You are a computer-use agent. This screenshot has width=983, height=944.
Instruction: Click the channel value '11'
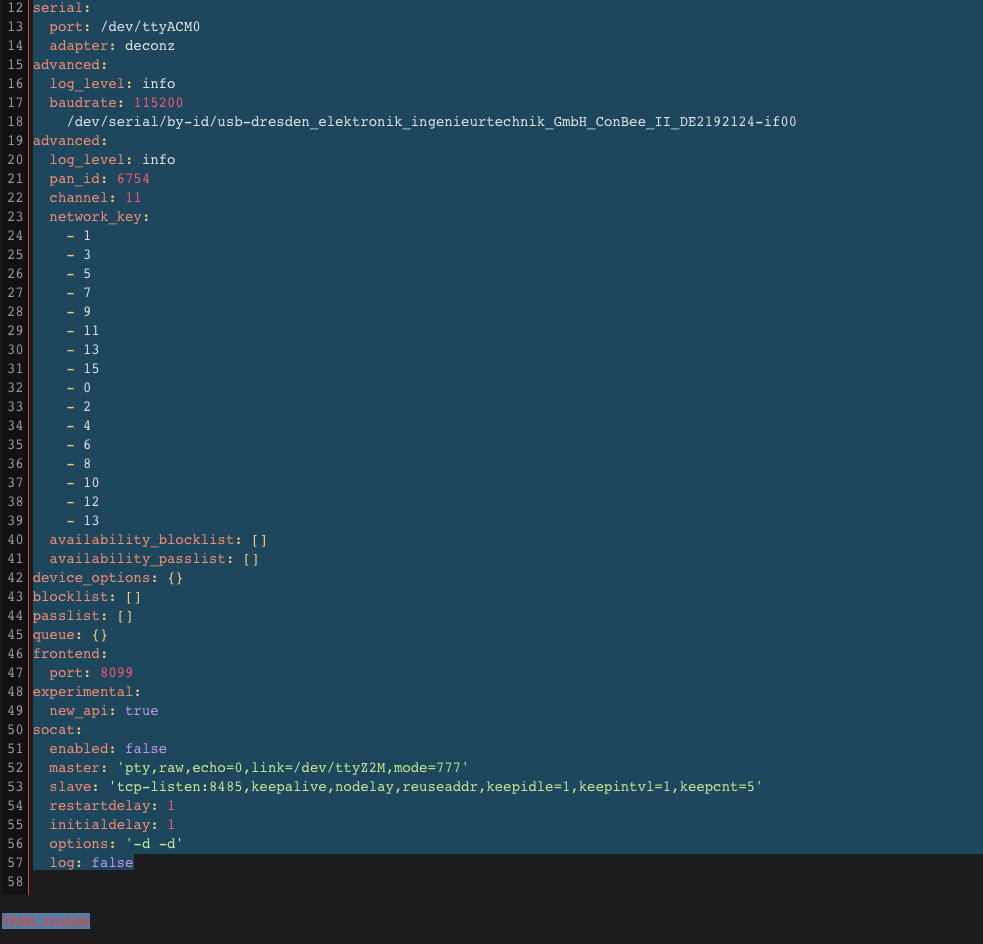(x=134, y=197)
